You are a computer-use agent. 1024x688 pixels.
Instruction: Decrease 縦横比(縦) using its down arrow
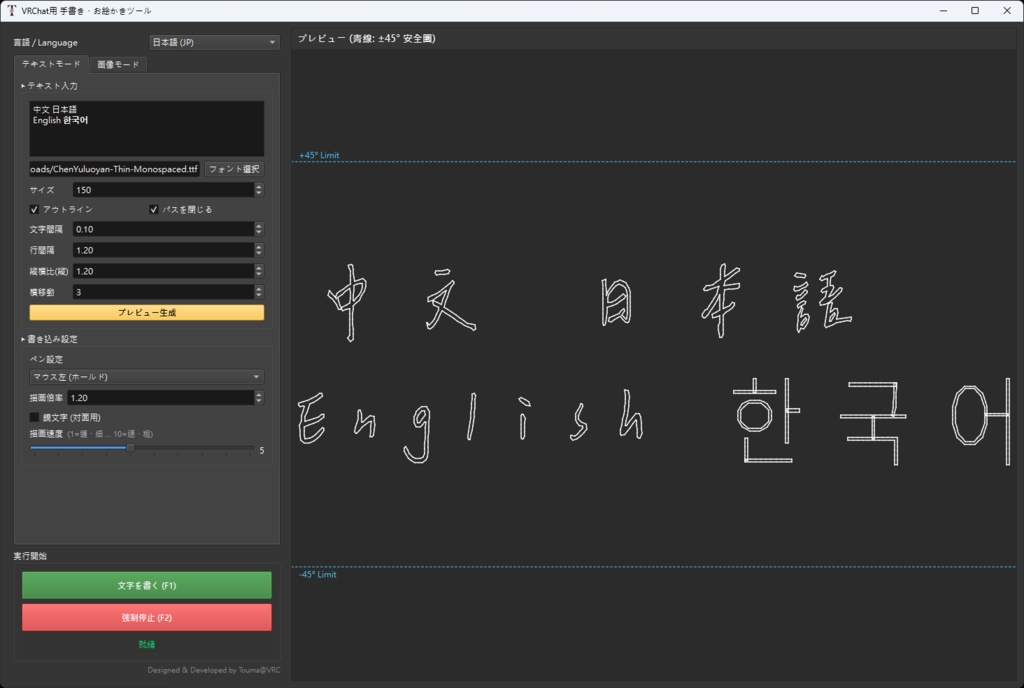(259, 274)
